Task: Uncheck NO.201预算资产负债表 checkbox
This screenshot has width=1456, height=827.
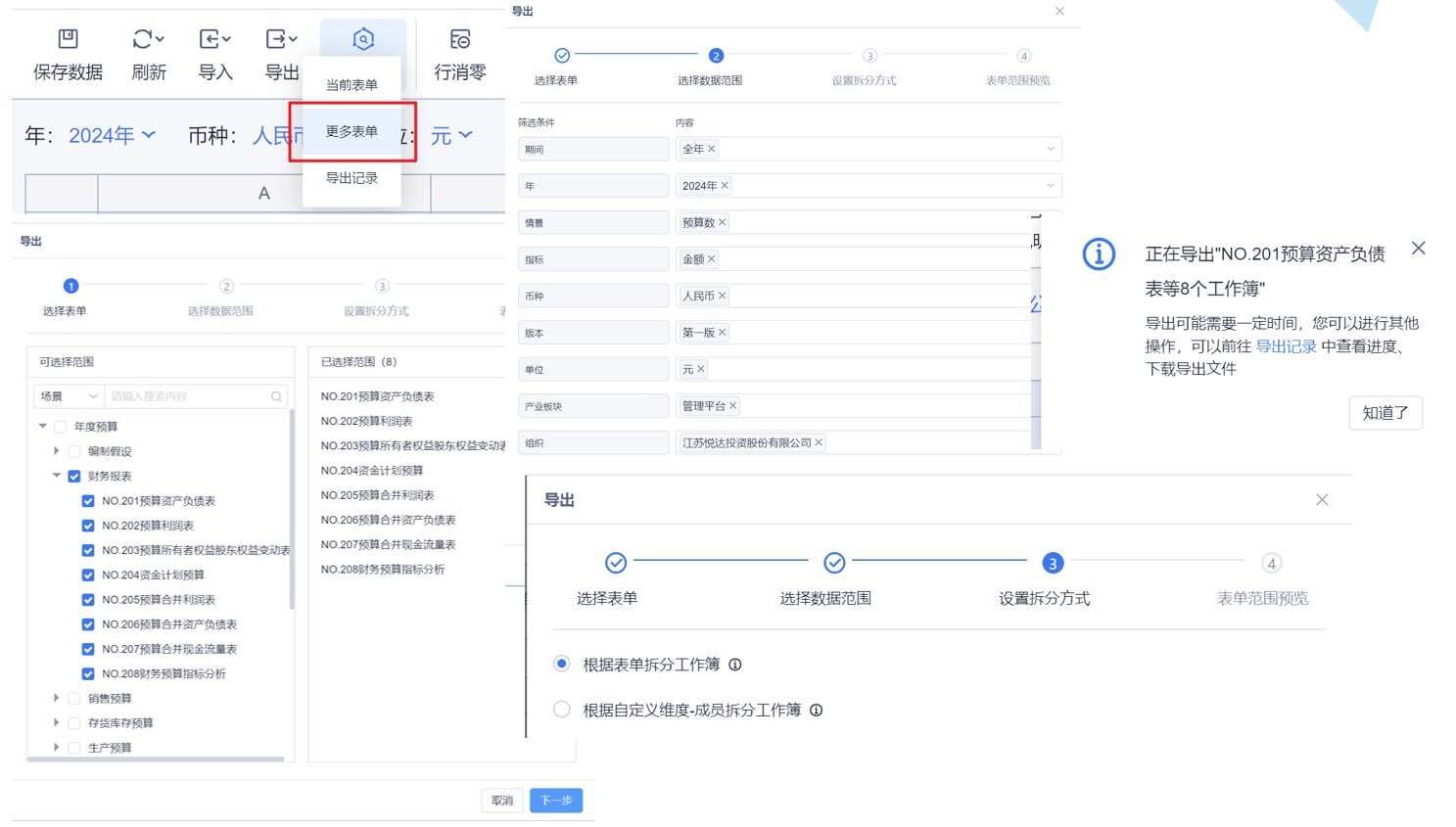Action: tap(88, 501)
